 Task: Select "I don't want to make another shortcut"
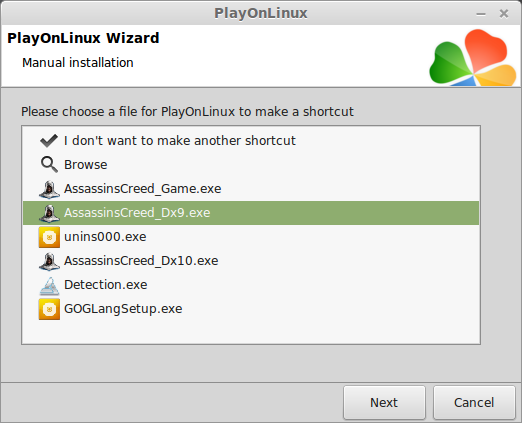pyautogui.click(x=180, y=141)
